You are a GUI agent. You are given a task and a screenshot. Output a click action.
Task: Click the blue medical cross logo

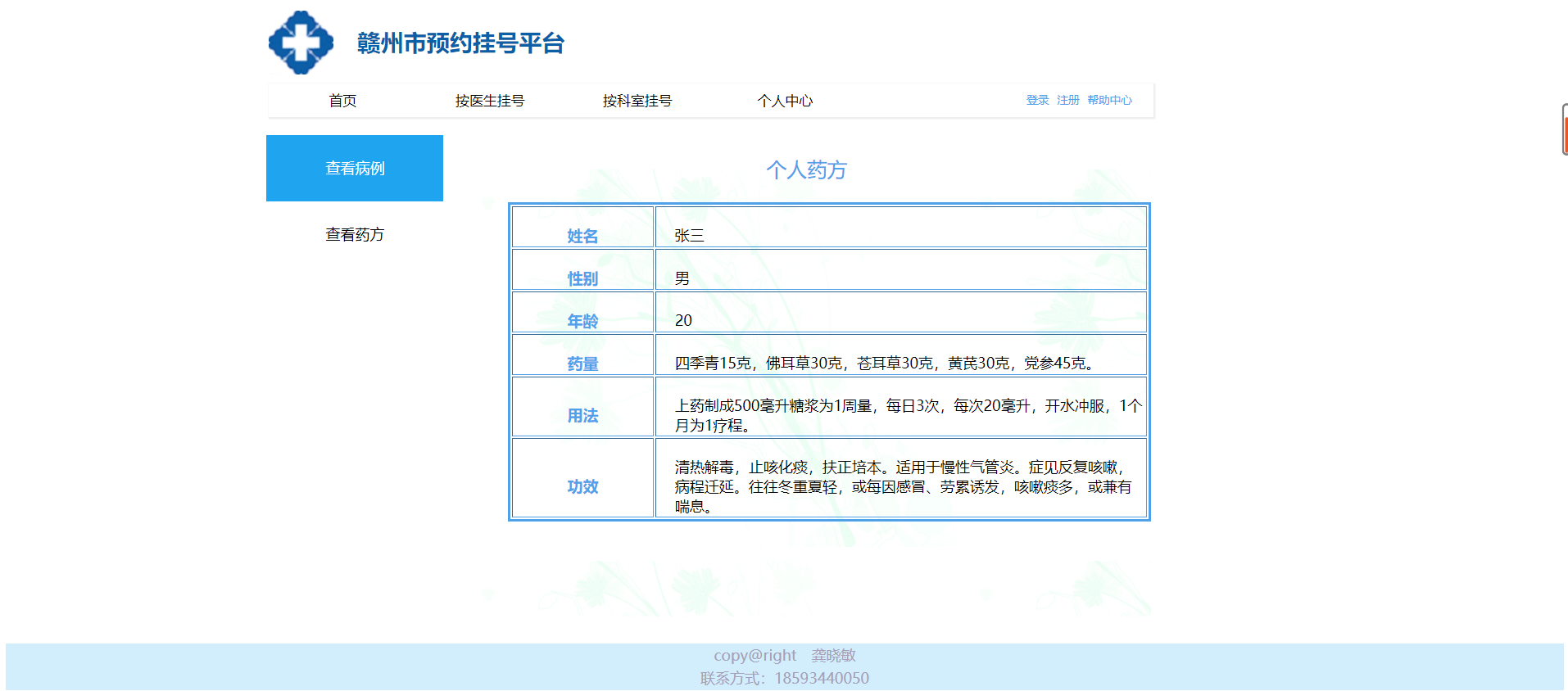point(301,43)
